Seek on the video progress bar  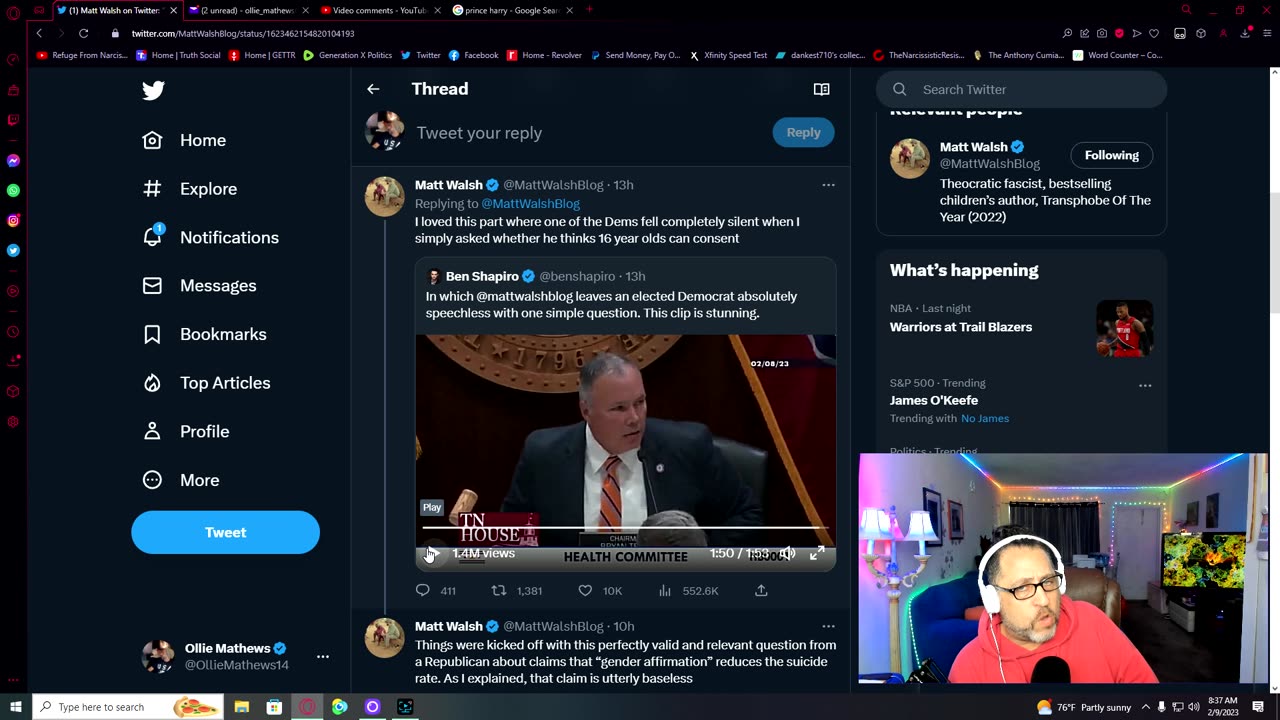625,527
